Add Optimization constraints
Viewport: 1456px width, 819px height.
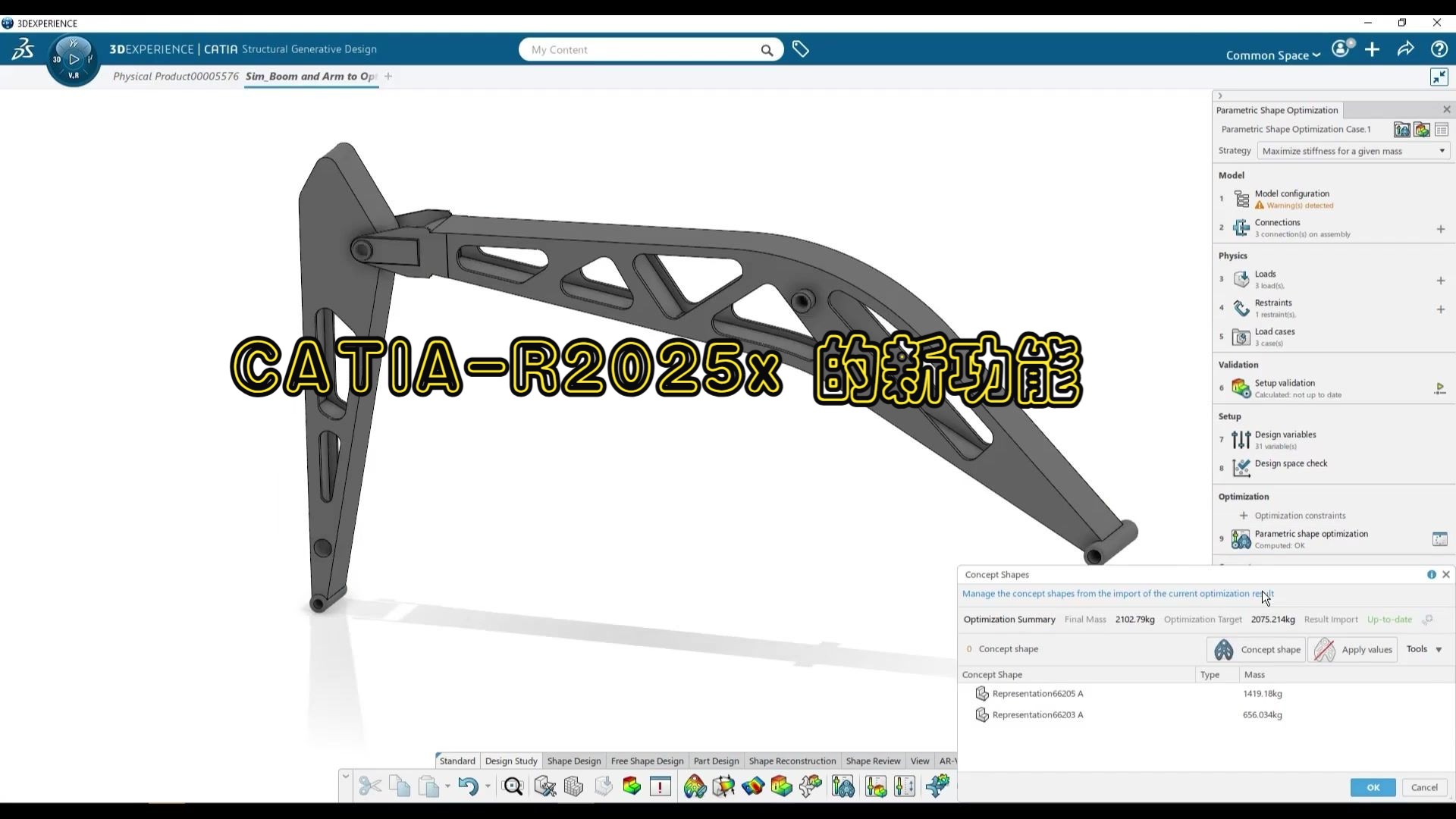[x=1291, y=516]
